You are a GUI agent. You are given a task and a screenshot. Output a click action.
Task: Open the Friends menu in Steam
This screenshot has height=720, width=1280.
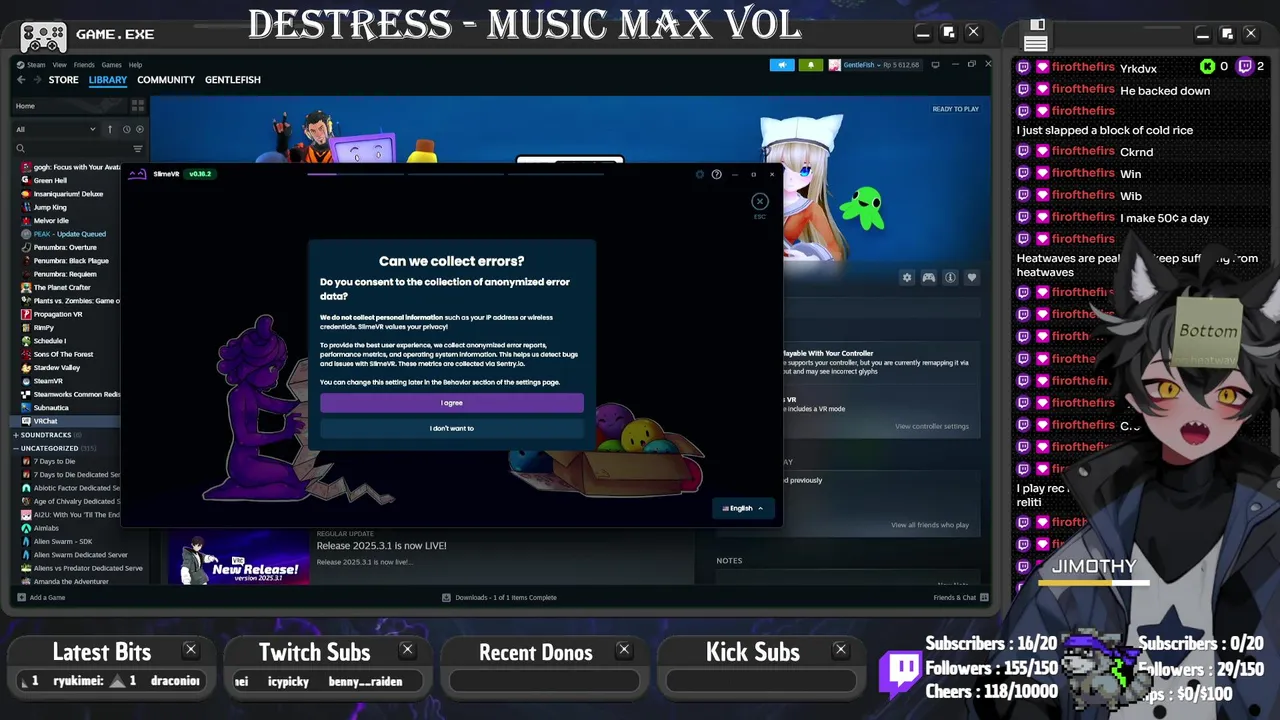84,65
